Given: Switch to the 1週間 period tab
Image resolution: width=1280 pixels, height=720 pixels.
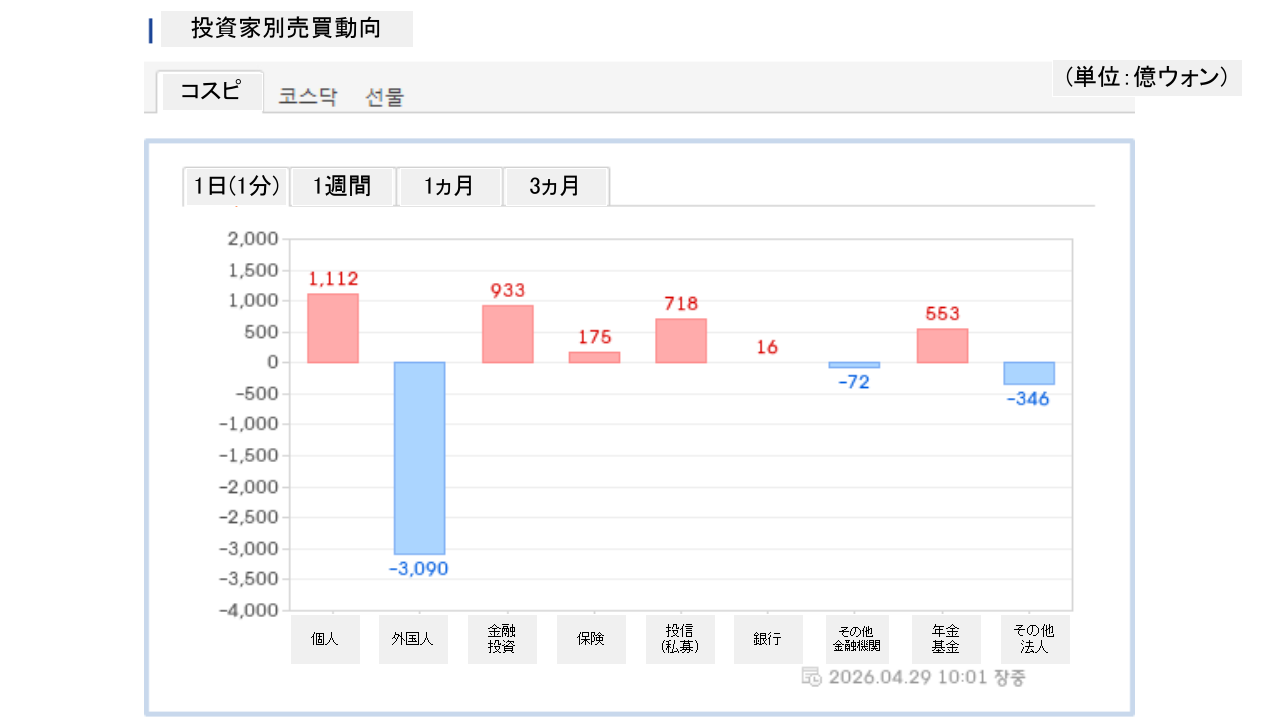Looking at the screenshot, I should (342, 186).
